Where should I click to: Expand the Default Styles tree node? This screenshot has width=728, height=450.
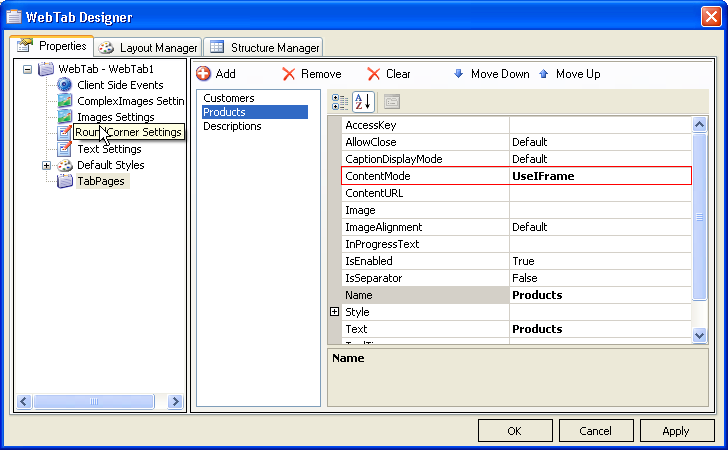(46, 165)
